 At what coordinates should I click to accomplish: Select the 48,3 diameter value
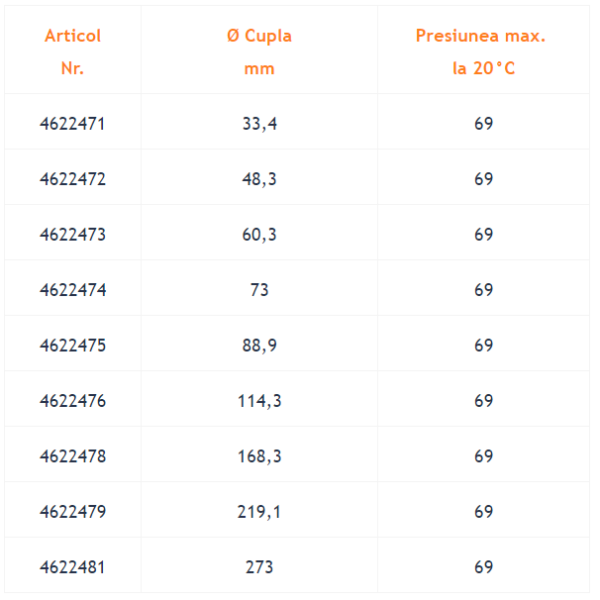coord(259,179)
